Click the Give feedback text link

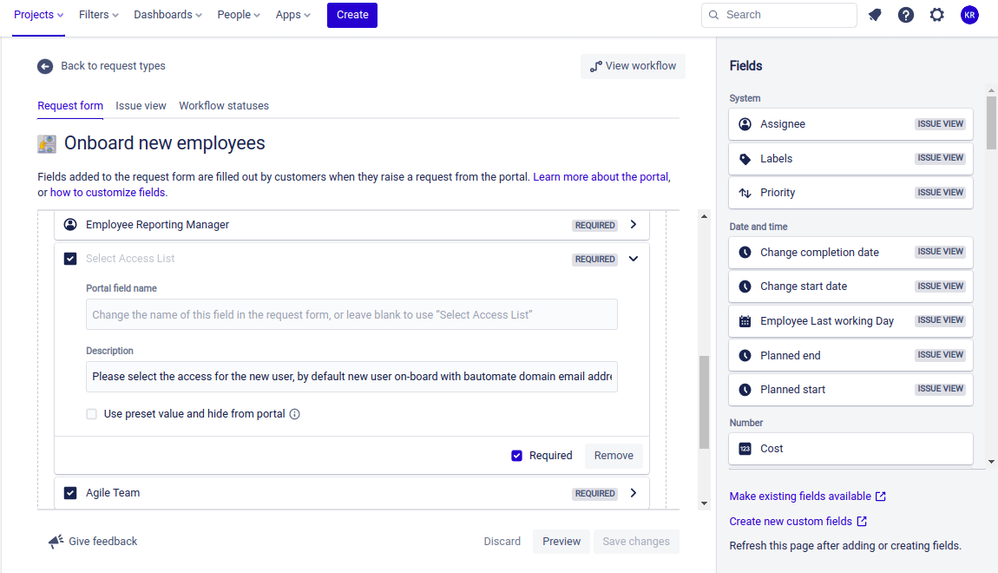[x=103, y=541]
